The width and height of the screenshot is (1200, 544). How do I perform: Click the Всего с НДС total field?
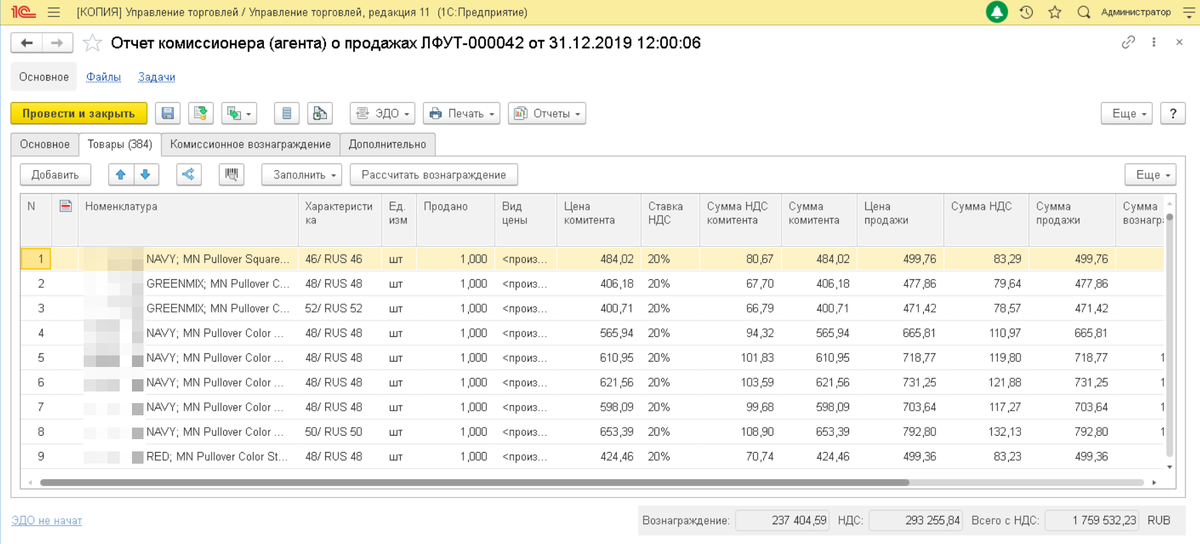click(x=1091, y=520)
